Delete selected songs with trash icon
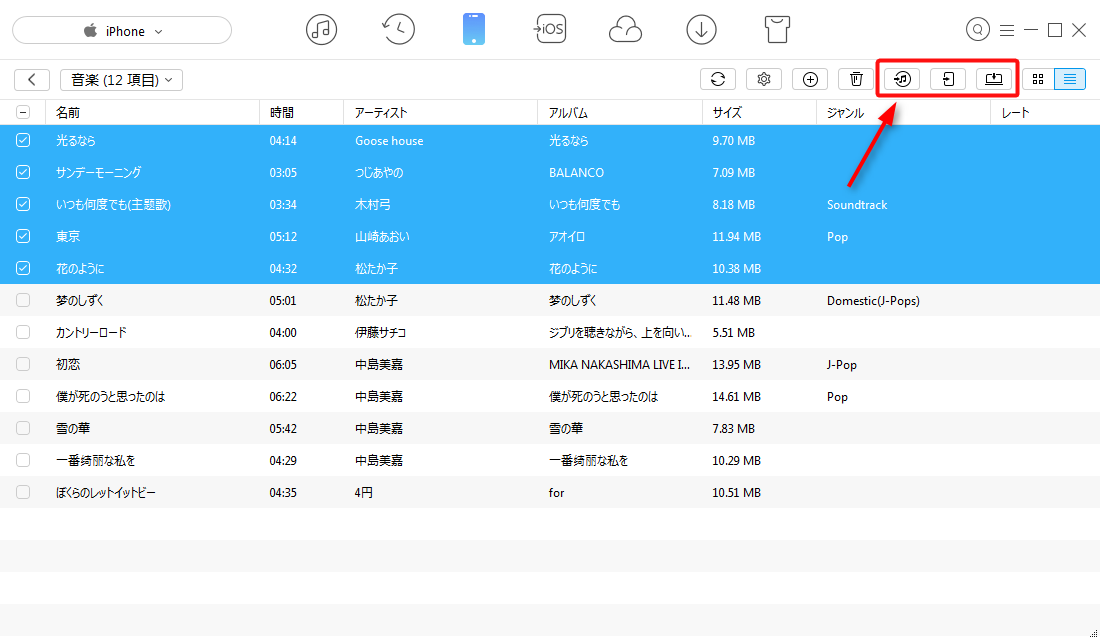The height and width of the screenshot is (640, 1100). click(x=856, y=79)
